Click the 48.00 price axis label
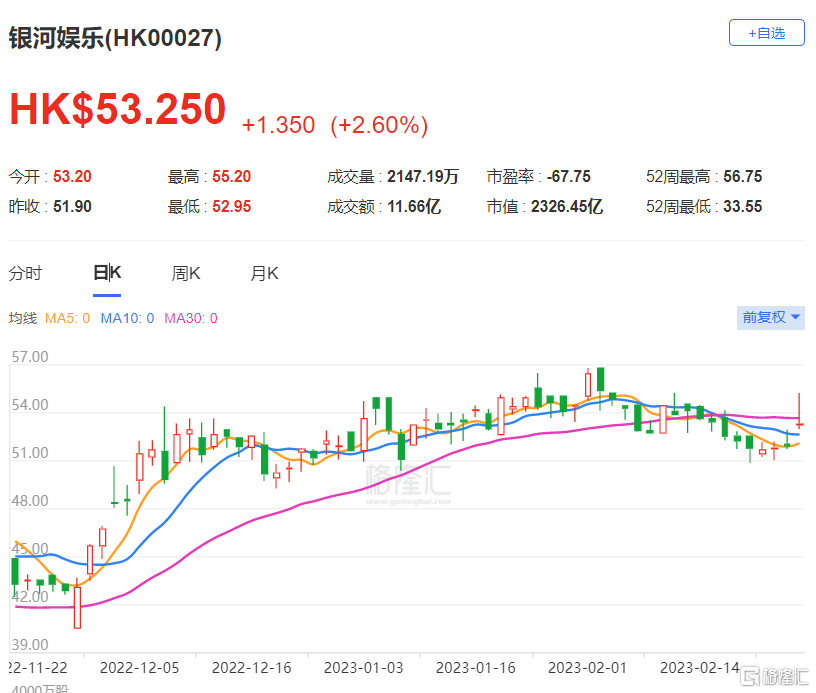 click(x=30, y=500)
